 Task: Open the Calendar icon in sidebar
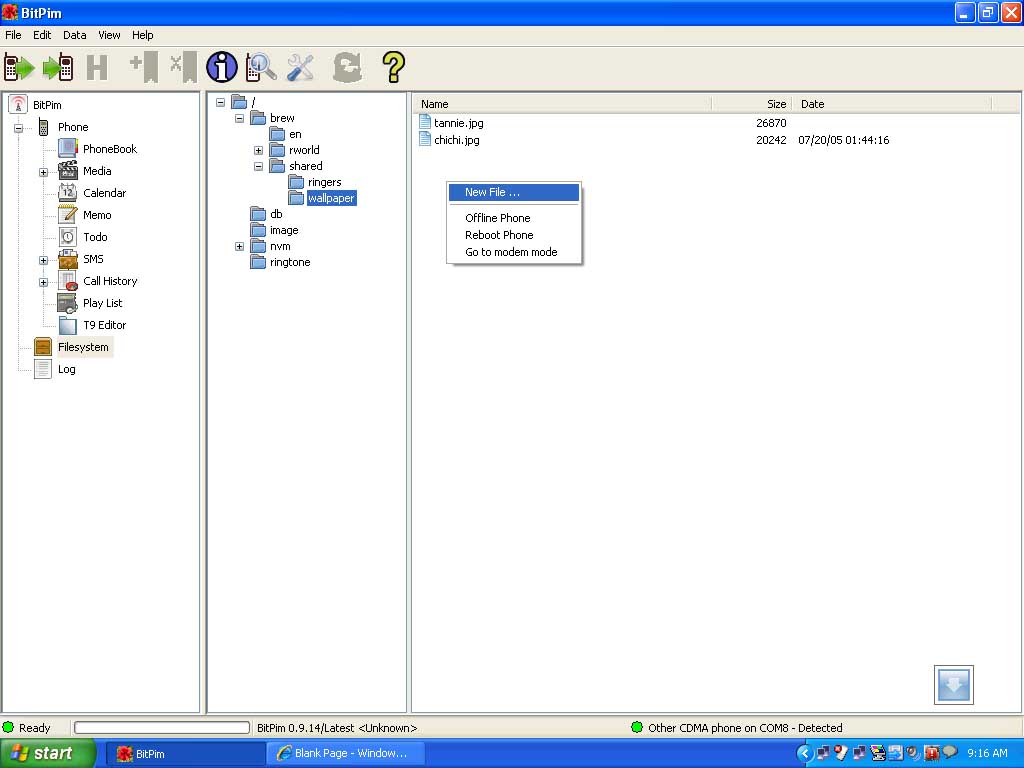coord(68,193)
